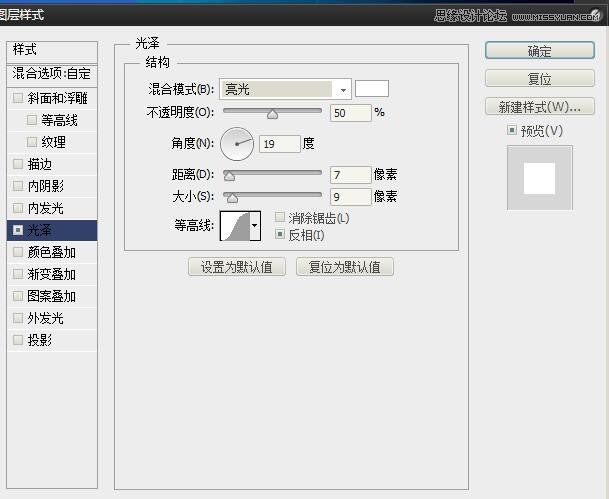The width and height of the screenshot is (609, 499).
Task: Open the 混合模式 blend mode dropdown
Action: tap(285, 89)
